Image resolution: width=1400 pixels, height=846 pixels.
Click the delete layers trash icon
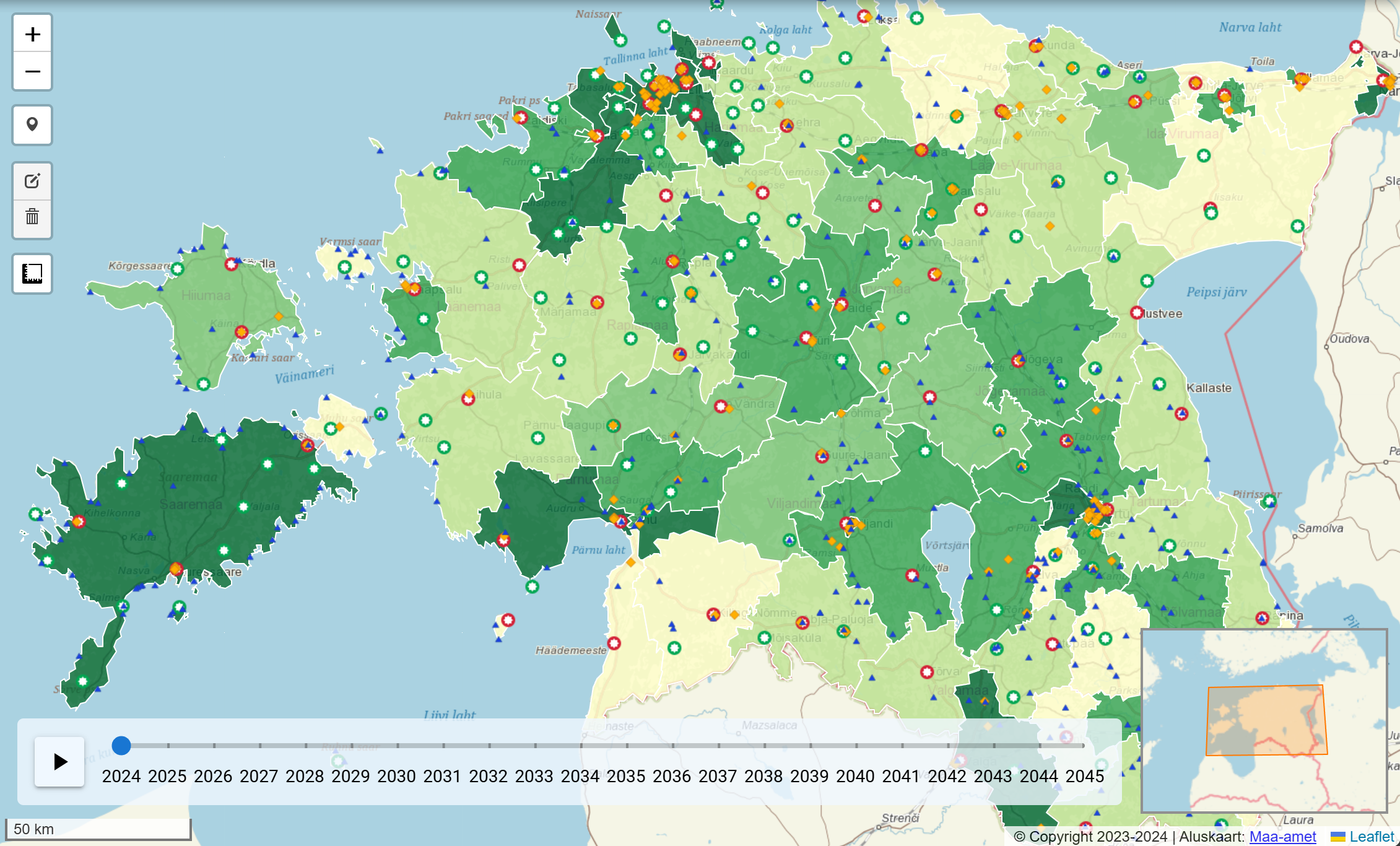[32, 217]
